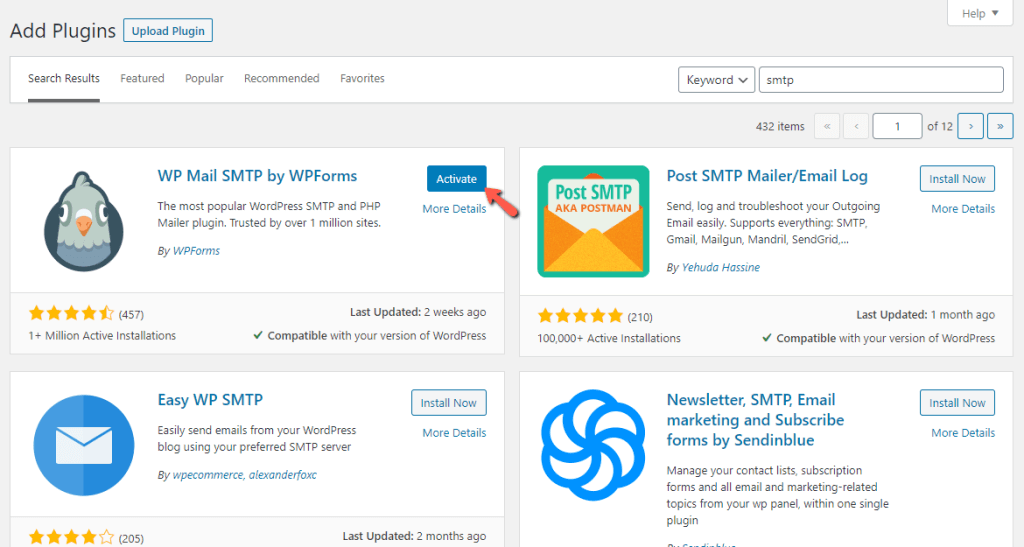Open More Details for Post SMTP Mailer

[x=963, y=209]
